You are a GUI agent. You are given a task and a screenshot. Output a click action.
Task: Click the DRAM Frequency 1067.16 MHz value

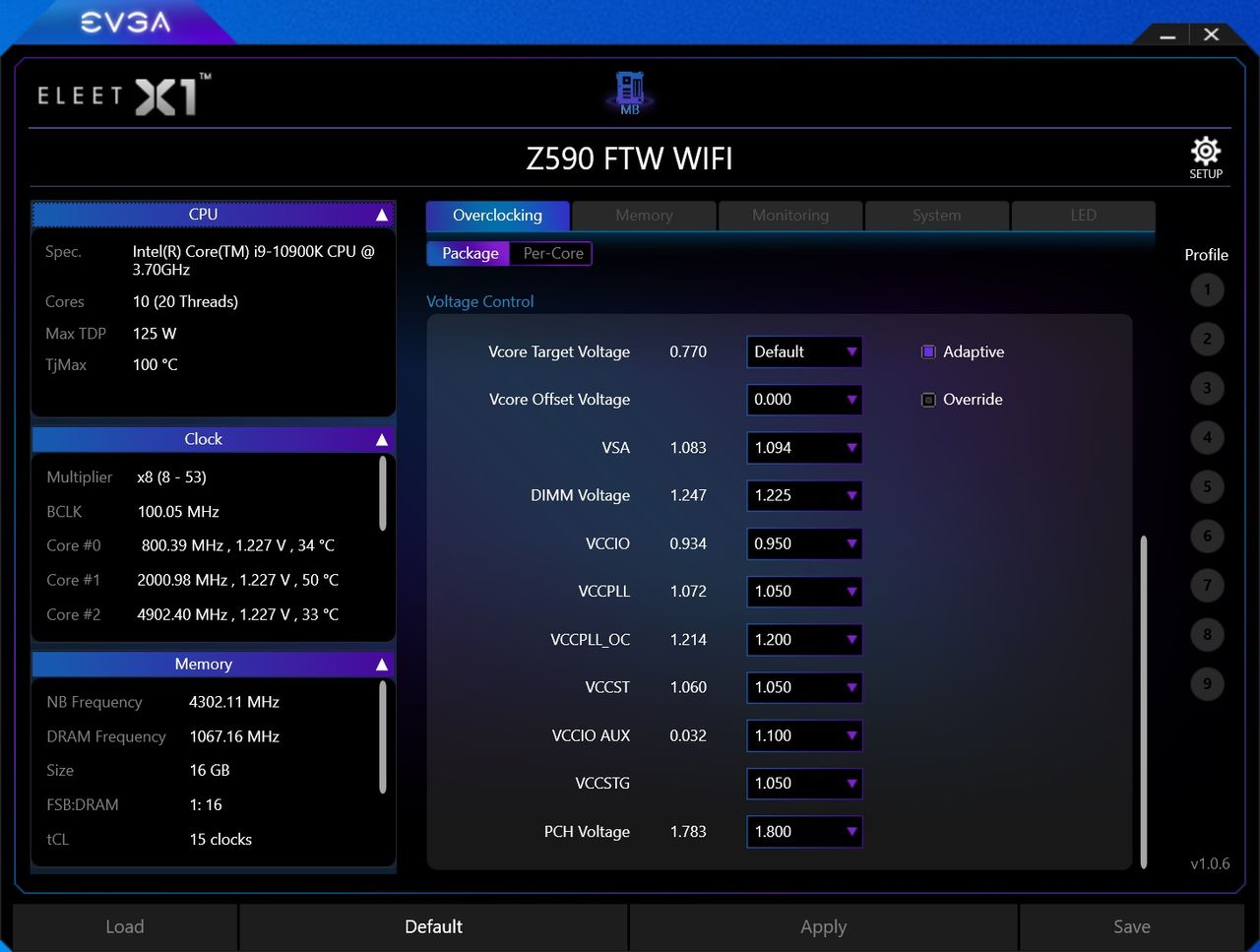pyautogui.click(x=234, y=736)
